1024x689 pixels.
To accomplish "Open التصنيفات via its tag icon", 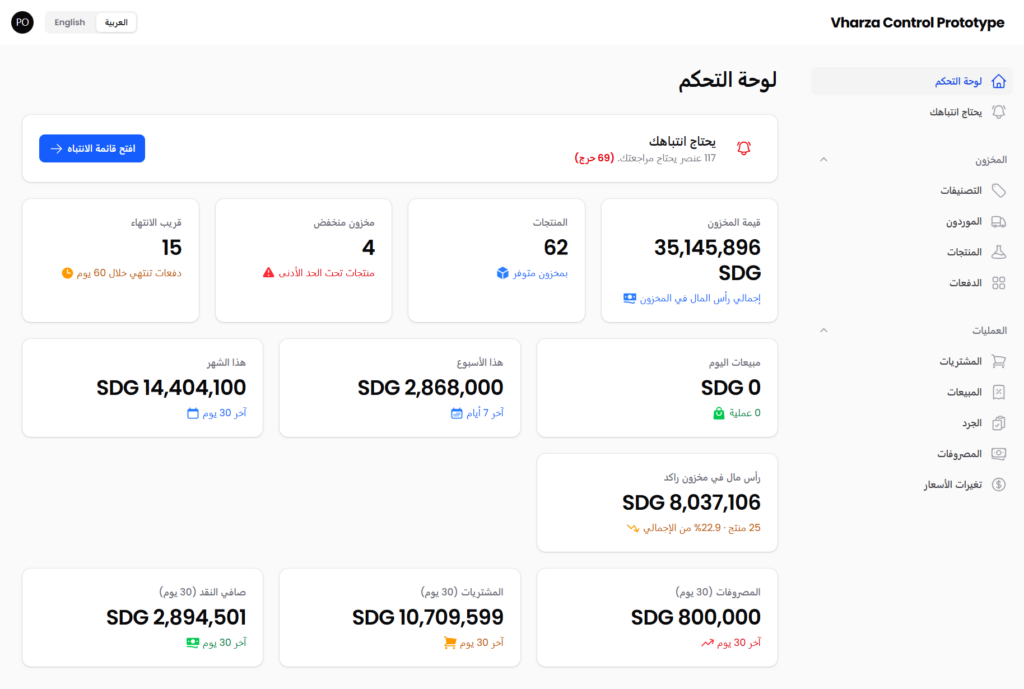I will 998,191.
